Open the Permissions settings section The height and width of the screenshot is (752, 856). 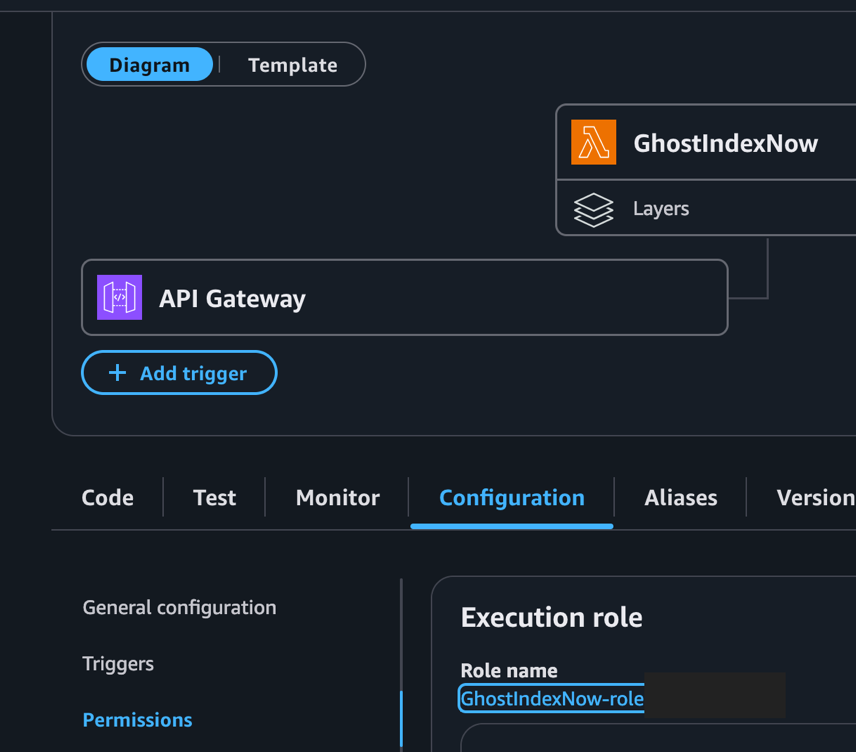138,720
